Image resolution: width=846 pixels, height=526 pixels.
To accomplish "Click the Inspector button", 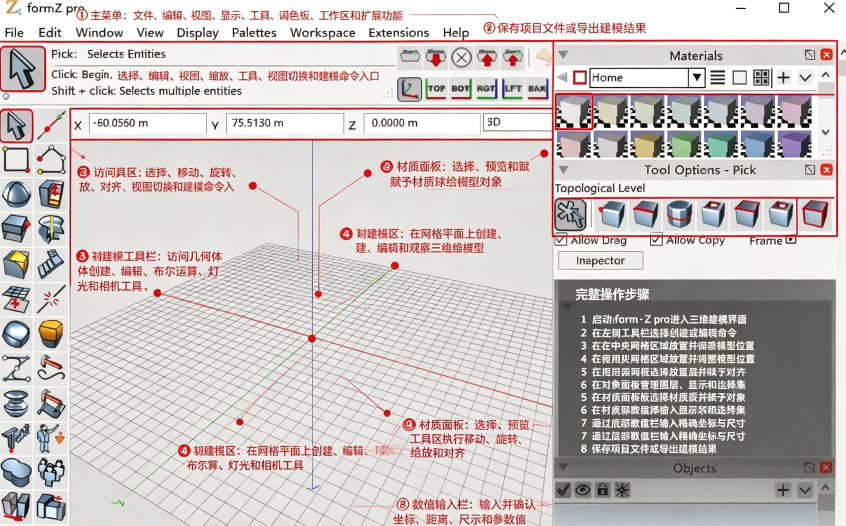I will click(601, 261).
